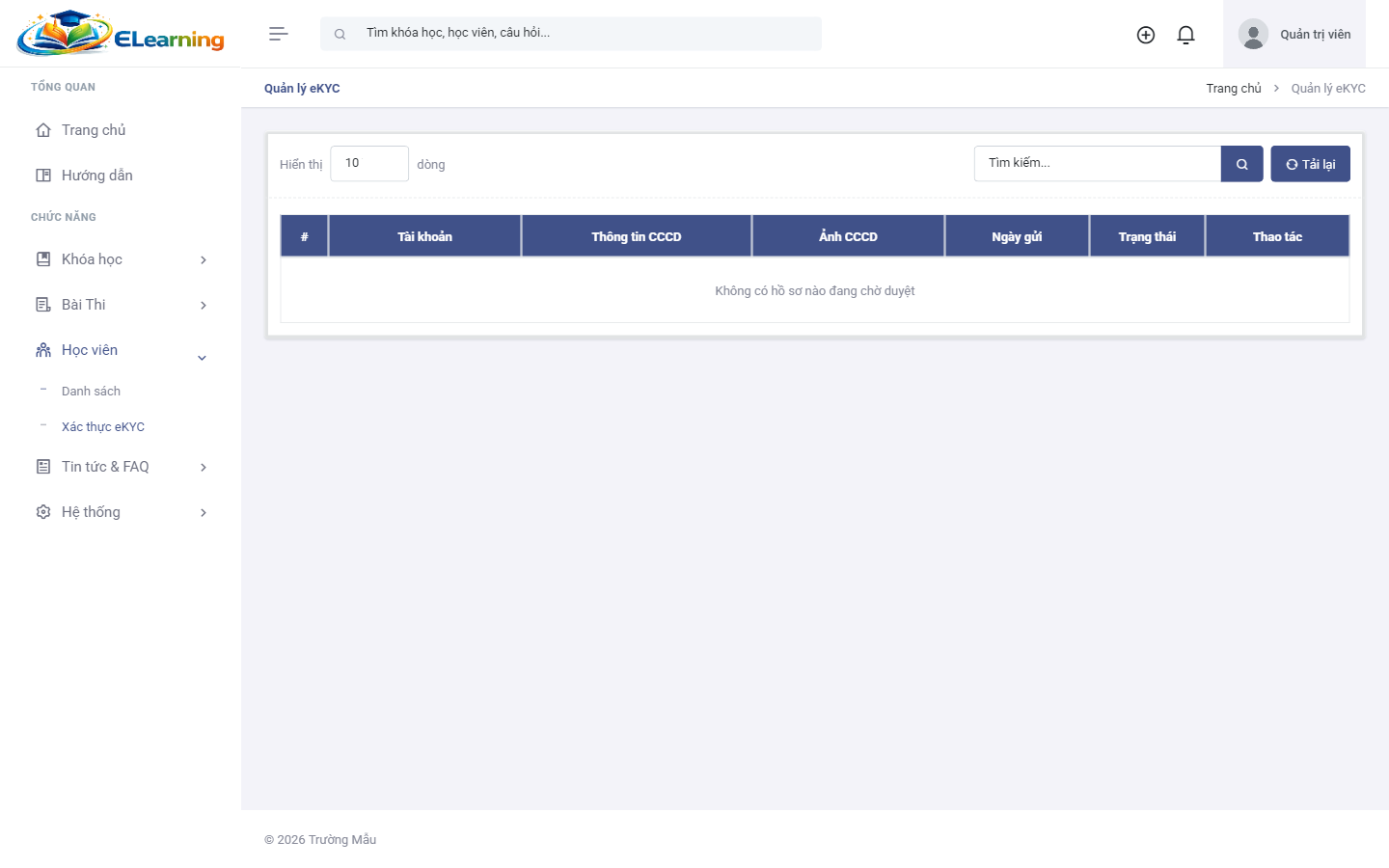Image resolution: width=1389 pixels, height=868 pixels.
Task: Open Quản trị viên user menu
Action: (x=1294, y=34)
